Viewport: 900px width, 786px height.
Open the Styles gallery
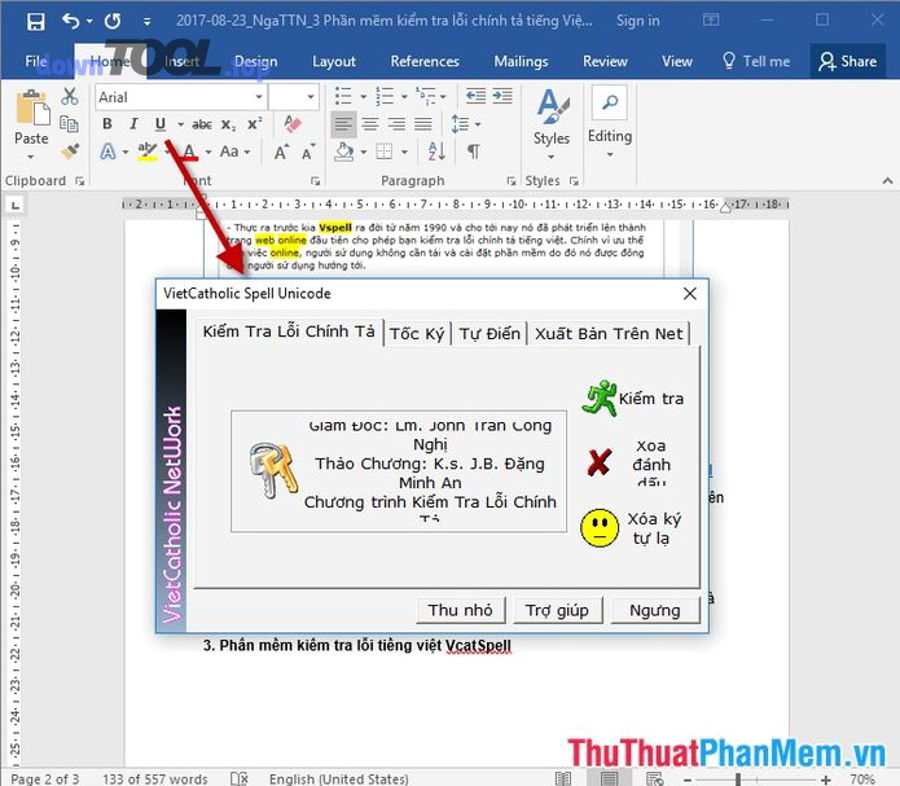552,123
